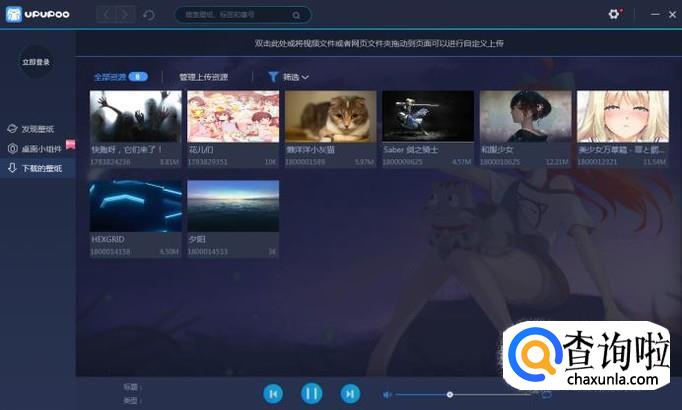Click the custom upload banner text
Screen dimensions: 682x410
click(379, 43)
